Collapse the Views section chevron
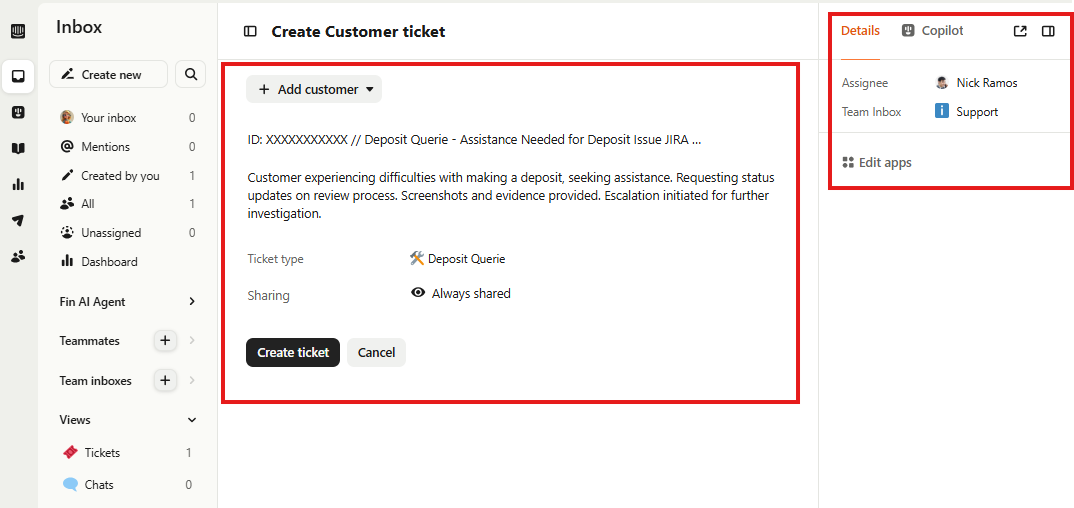Viewport: 1074px width, 508px height. pos(192,420)
